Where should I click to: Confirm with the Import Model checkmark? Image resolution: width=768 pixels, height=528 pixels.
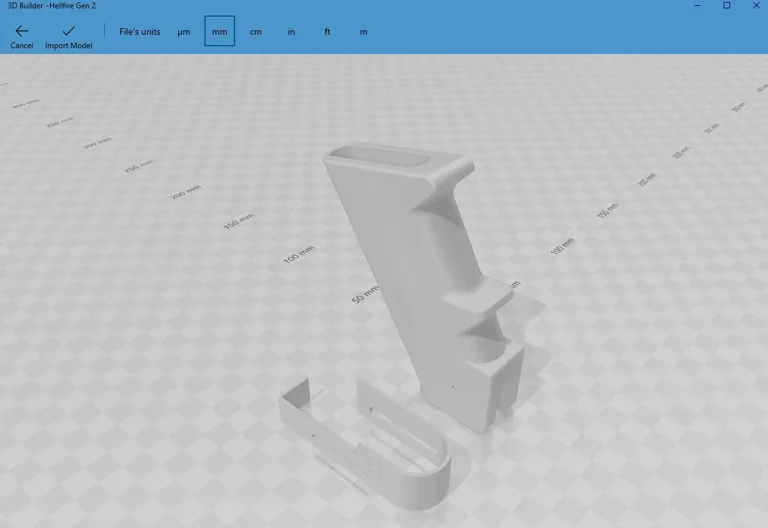pos(68,31)
